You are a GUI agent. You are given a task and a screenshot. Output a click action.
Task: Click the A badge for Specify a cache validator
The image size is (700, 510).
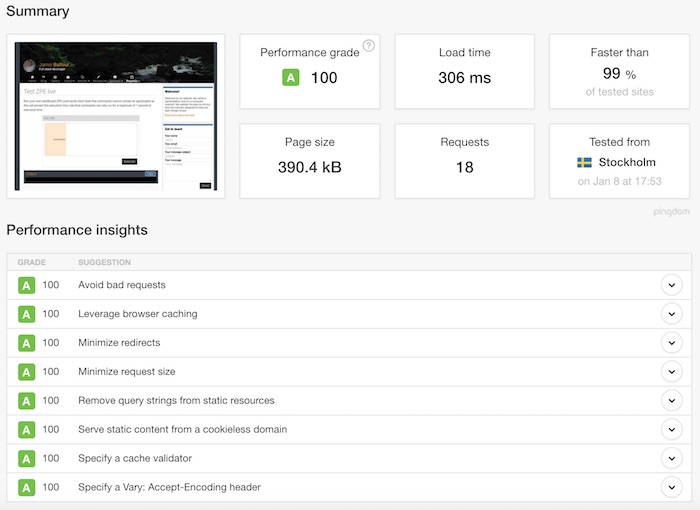tap(26, 459)
